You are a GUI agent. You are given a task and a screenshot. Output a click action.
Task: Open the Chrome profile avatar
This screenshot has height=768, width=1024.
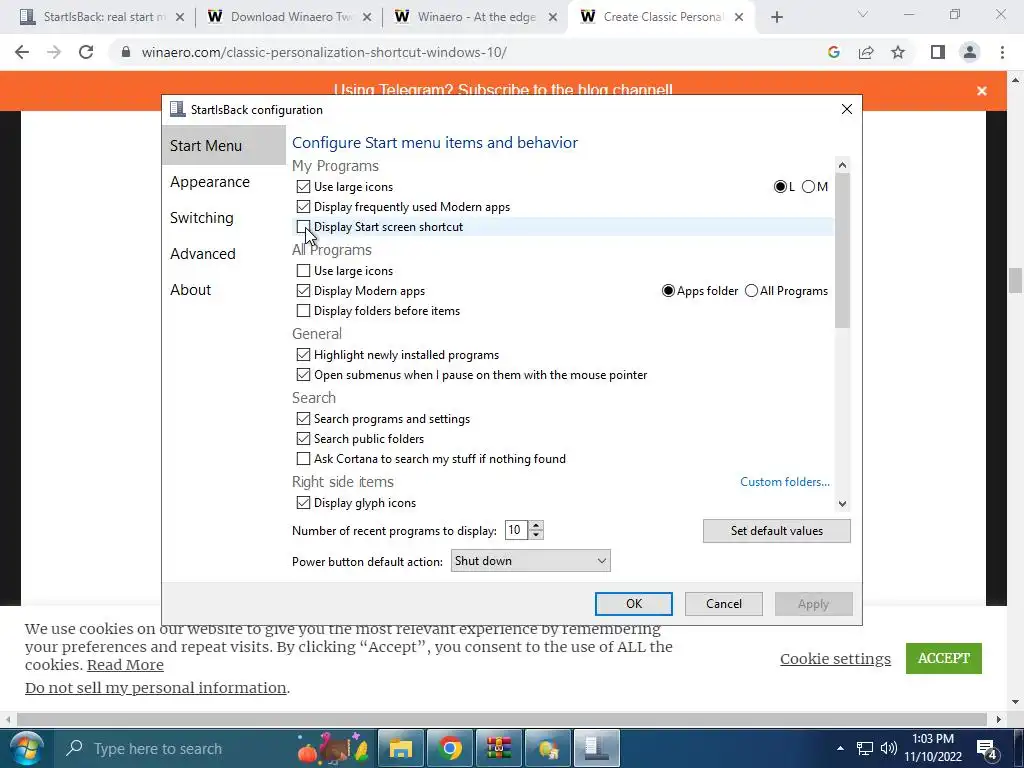click(x=970, y=52)
